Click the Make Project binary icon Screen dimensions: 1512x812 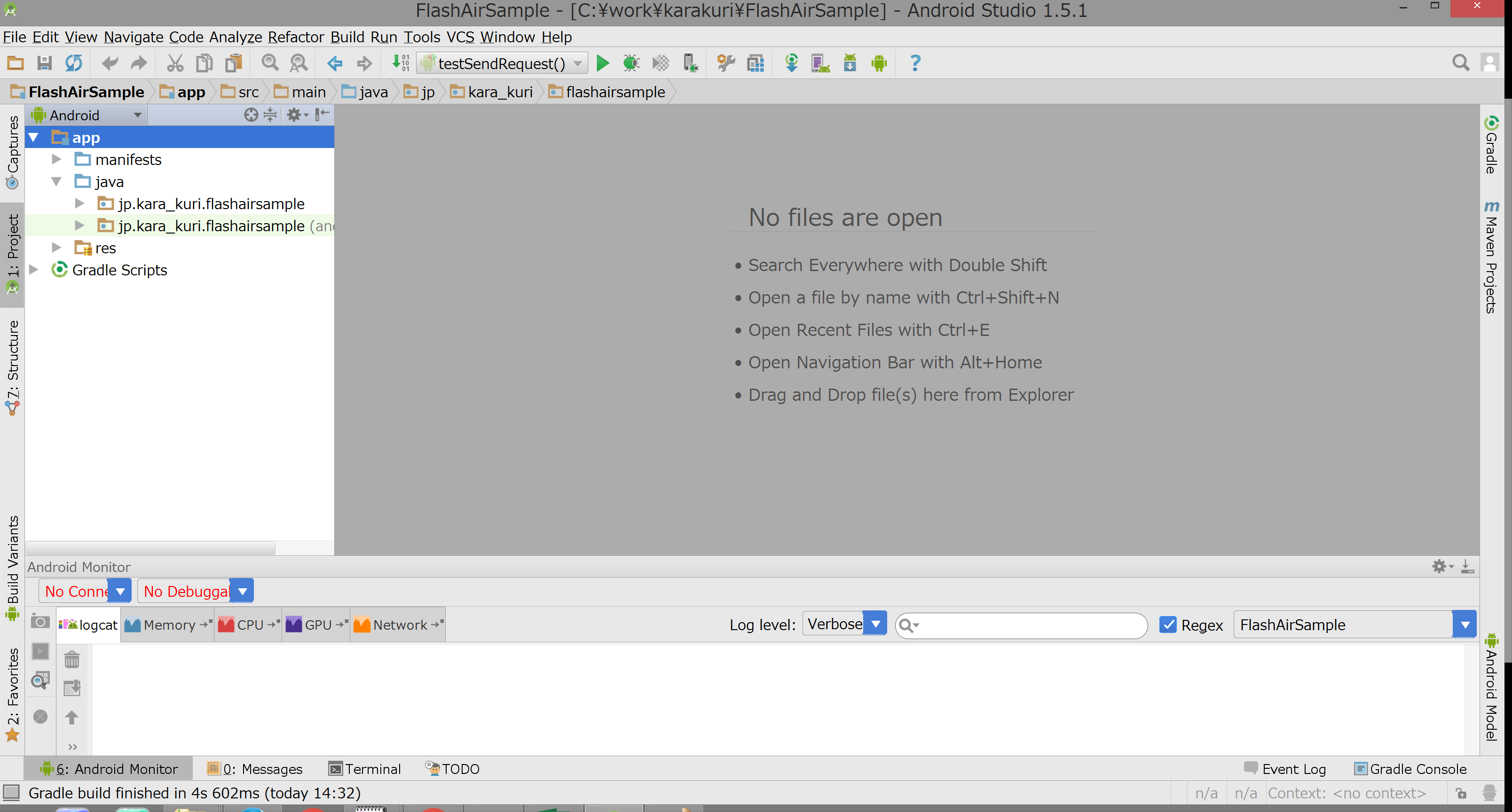pos(401,63)
